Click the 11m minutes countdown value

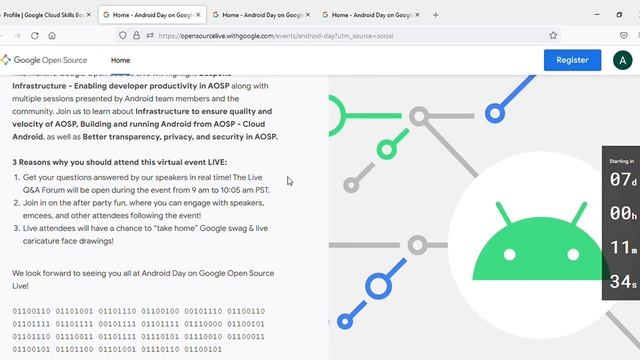623,247
